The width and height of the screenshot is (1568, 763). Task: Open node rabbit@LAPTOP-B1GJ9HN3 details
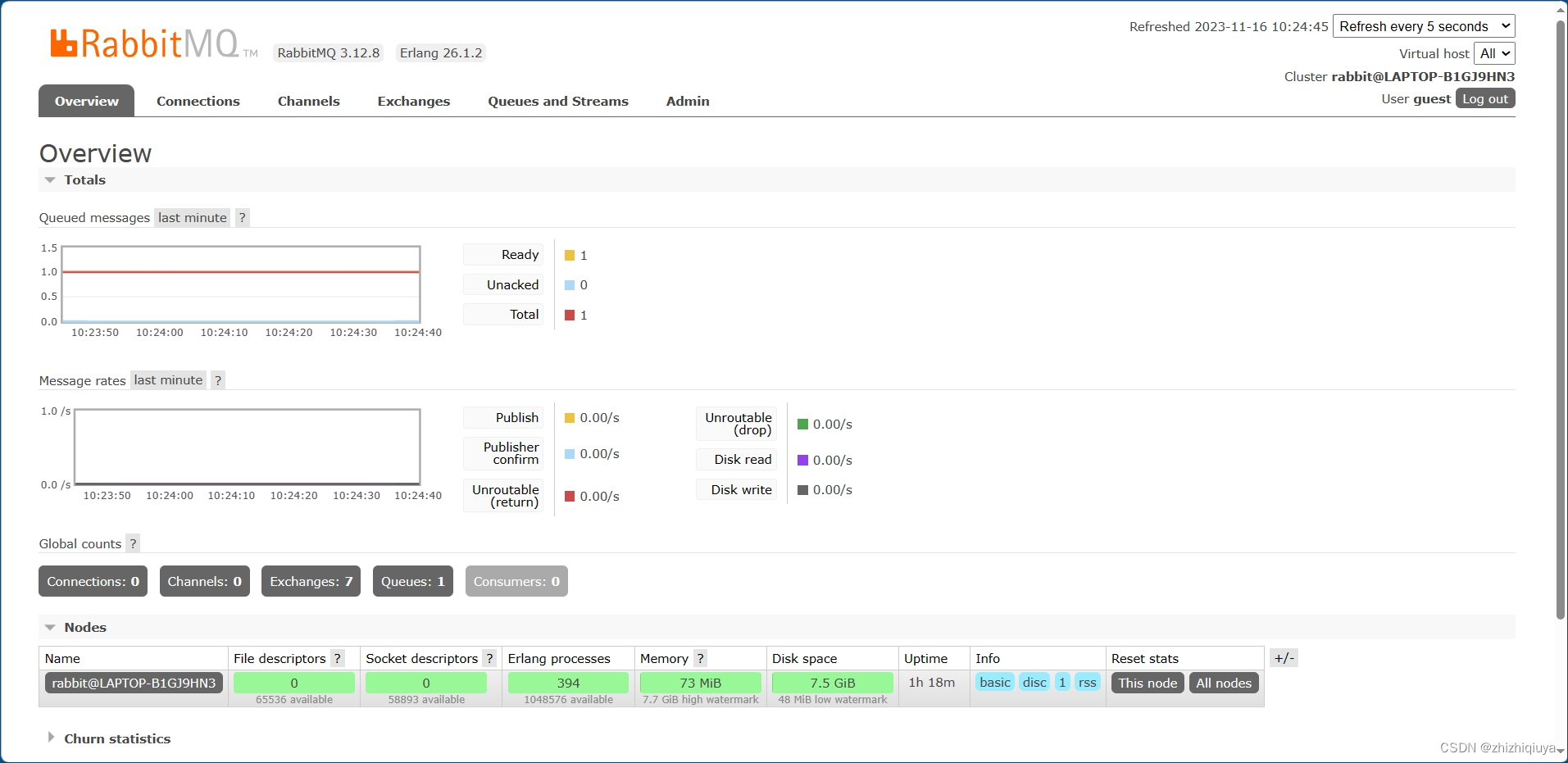(134, 683)
